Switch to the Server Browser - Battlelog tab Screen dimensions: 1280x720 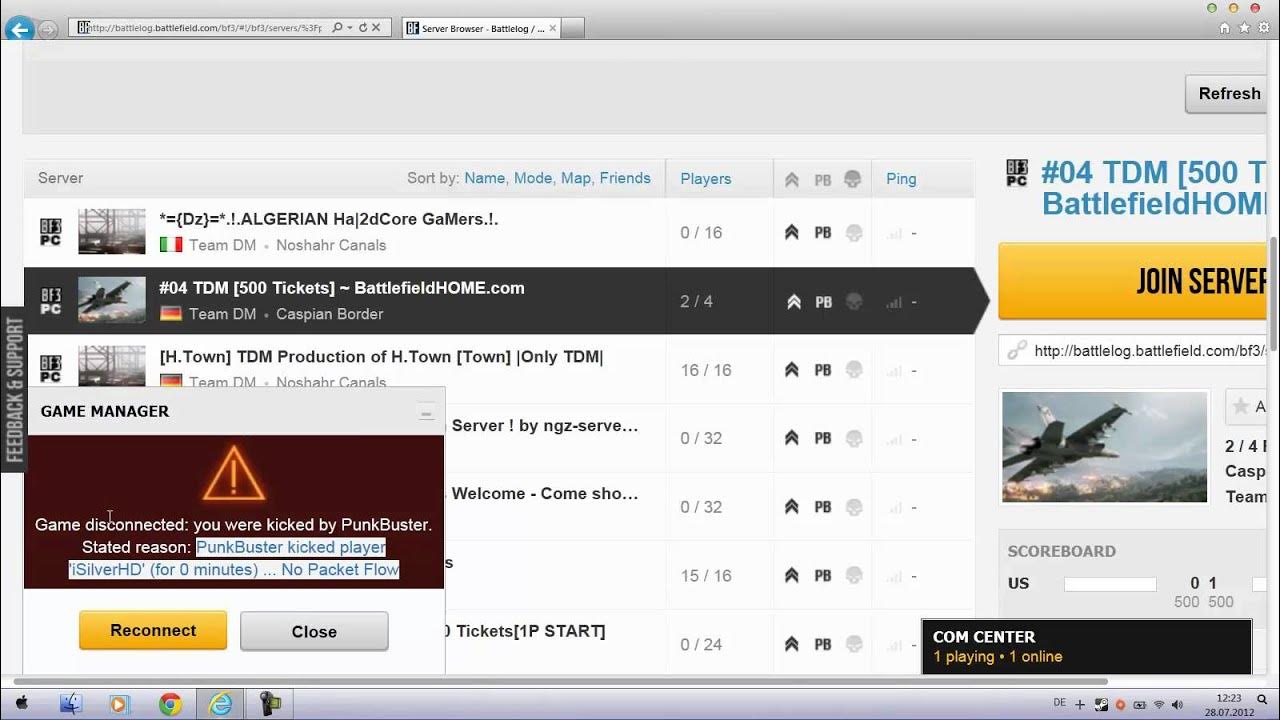point(483,28)
